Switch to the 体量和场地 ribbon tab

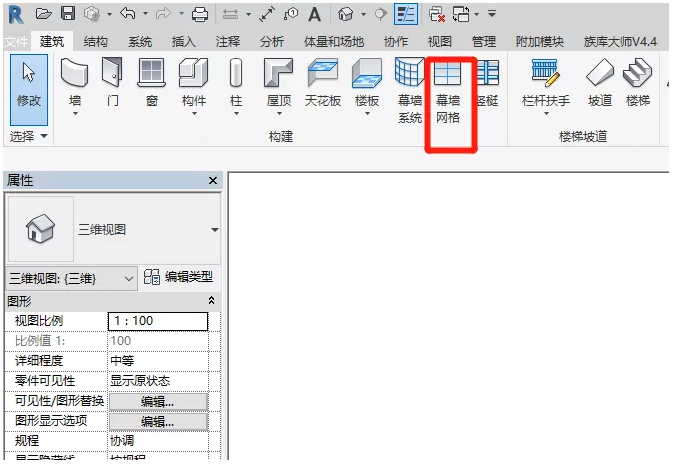[334, 42]
